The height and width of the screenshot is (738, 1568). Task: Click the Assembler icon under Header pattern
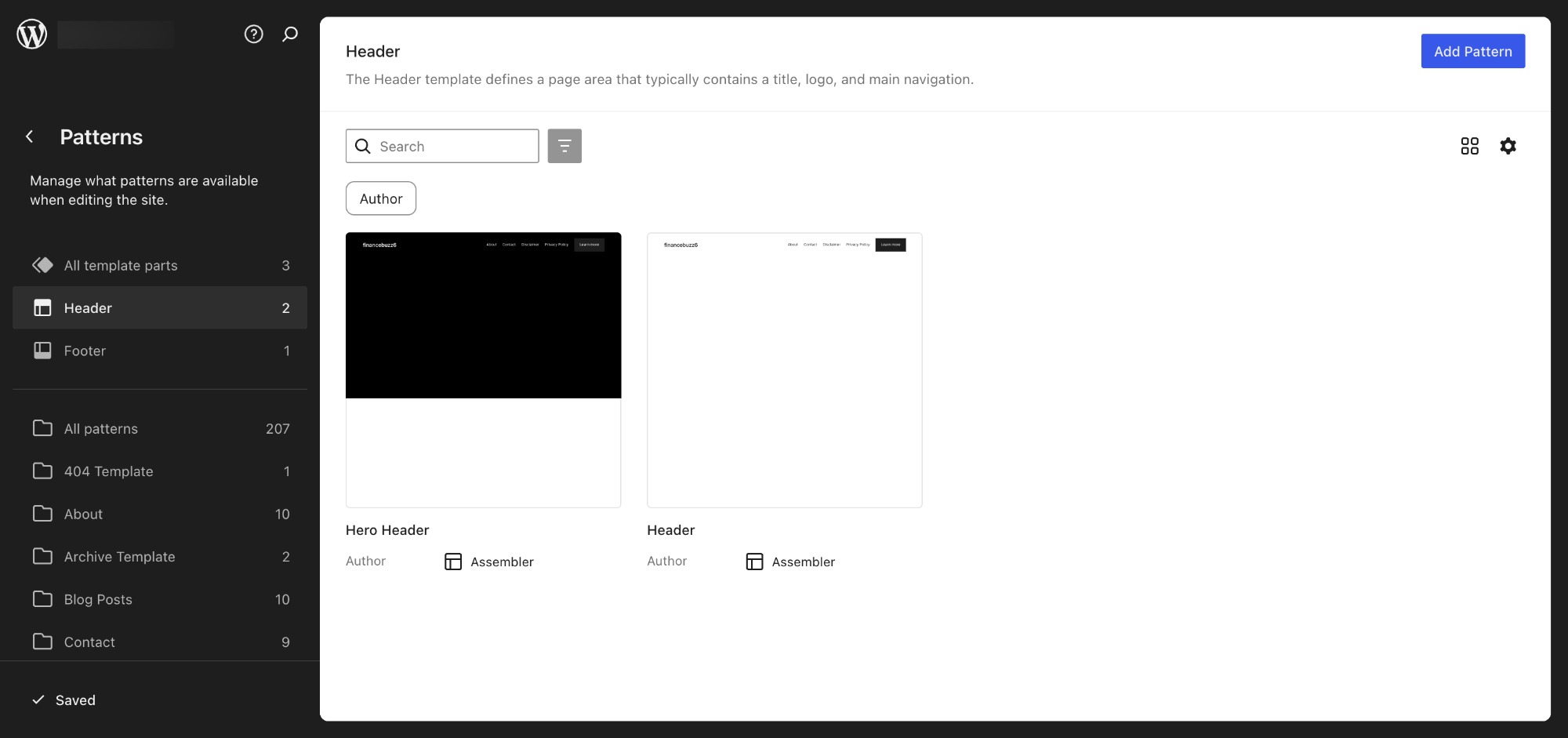pos(754,562)
